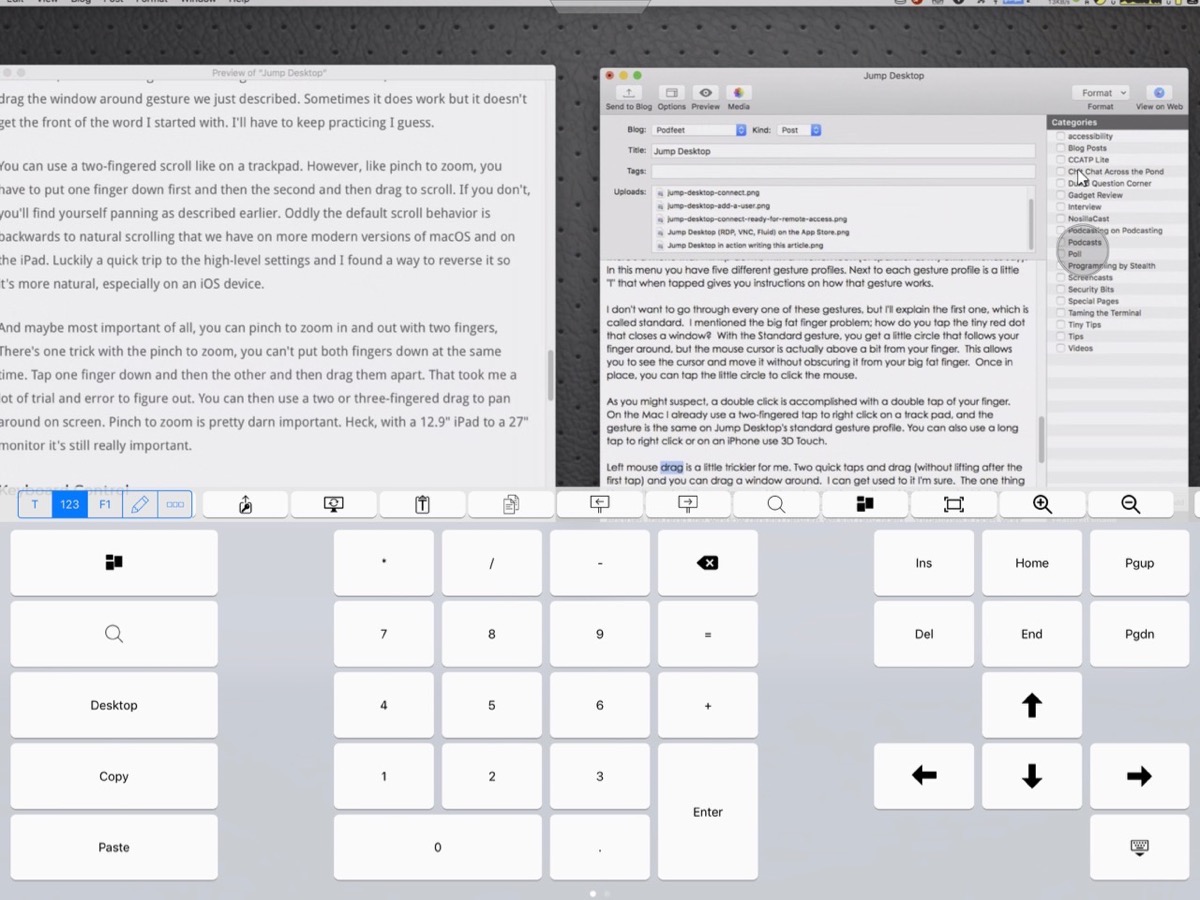The image size is (1200, 900).
Task: Tap the monitor display icon in shortcut toolbar
Action: coord(334,505)
